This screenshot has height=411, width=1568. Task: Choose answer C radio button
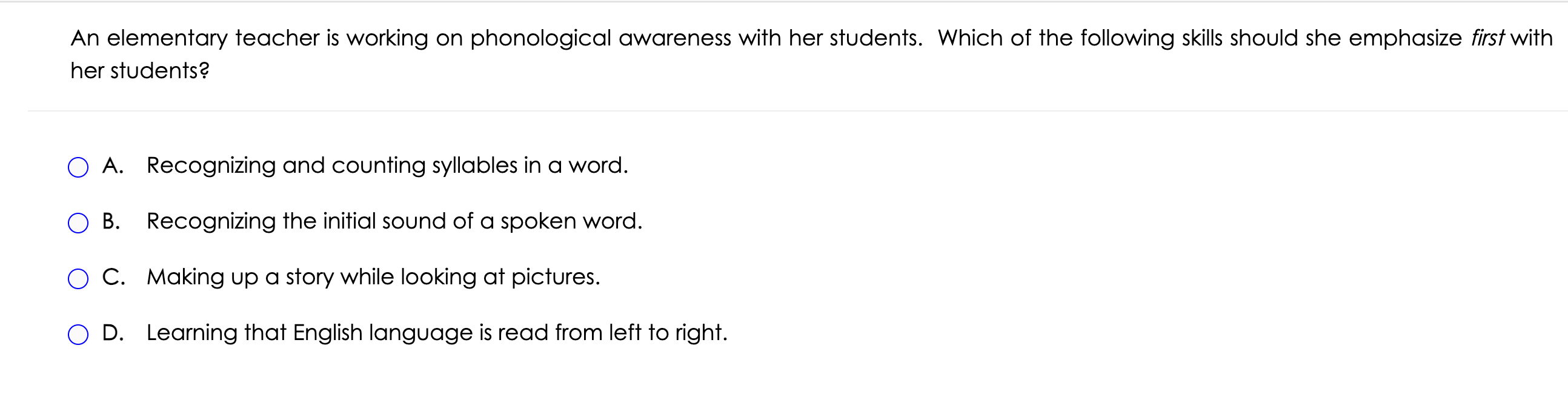coord(78,278)
